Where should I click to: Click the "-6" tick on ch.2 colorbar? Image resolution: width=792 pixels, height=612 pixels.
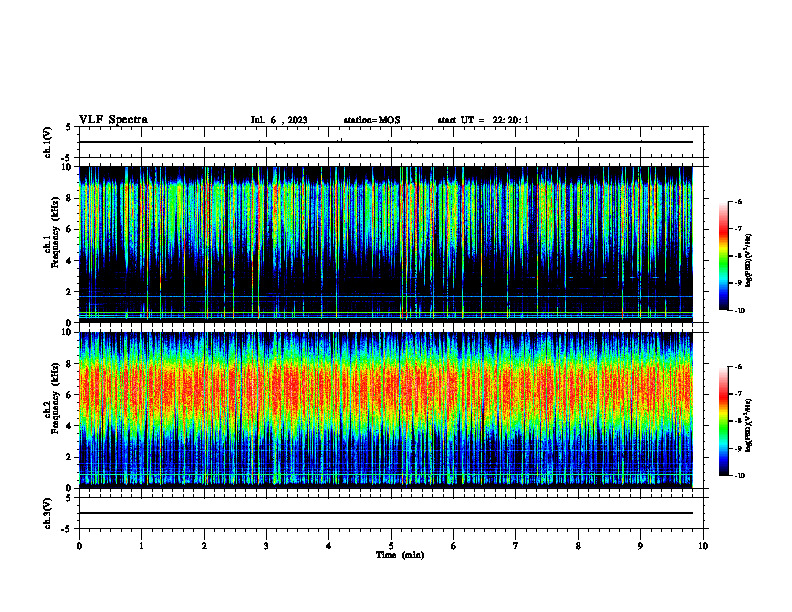[x=739, y=367]
